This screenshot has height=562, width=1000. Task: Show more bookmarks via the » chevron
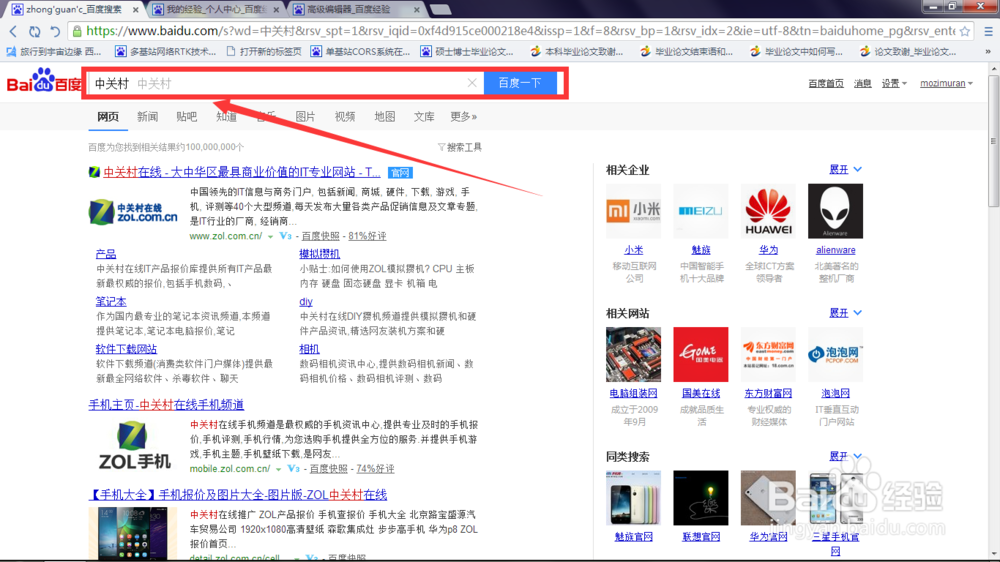click(x=988, y=52)
